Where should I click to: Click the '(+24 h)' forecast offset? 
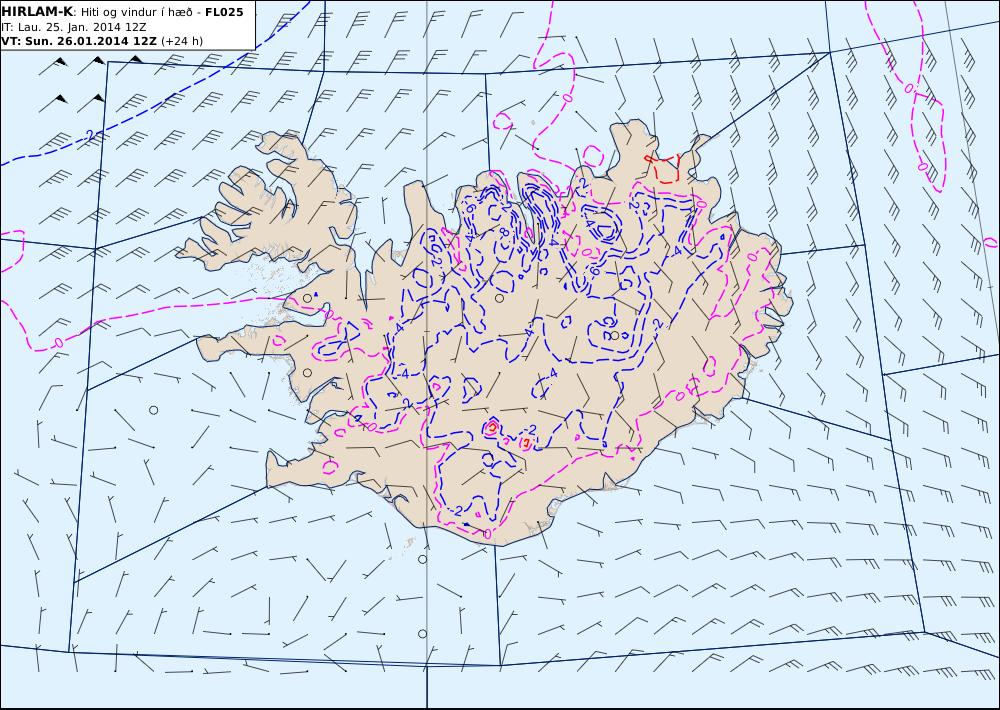click(182, 41)
